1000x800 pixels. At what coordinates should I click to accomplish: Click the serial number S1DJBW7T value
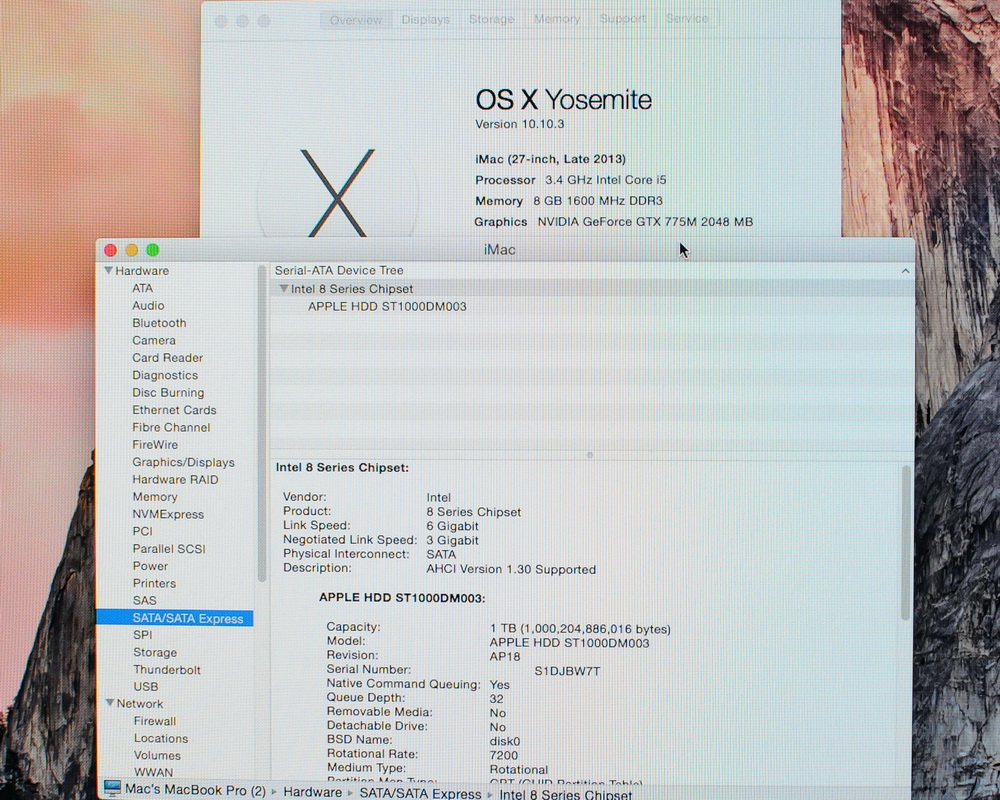click(567, 671)
